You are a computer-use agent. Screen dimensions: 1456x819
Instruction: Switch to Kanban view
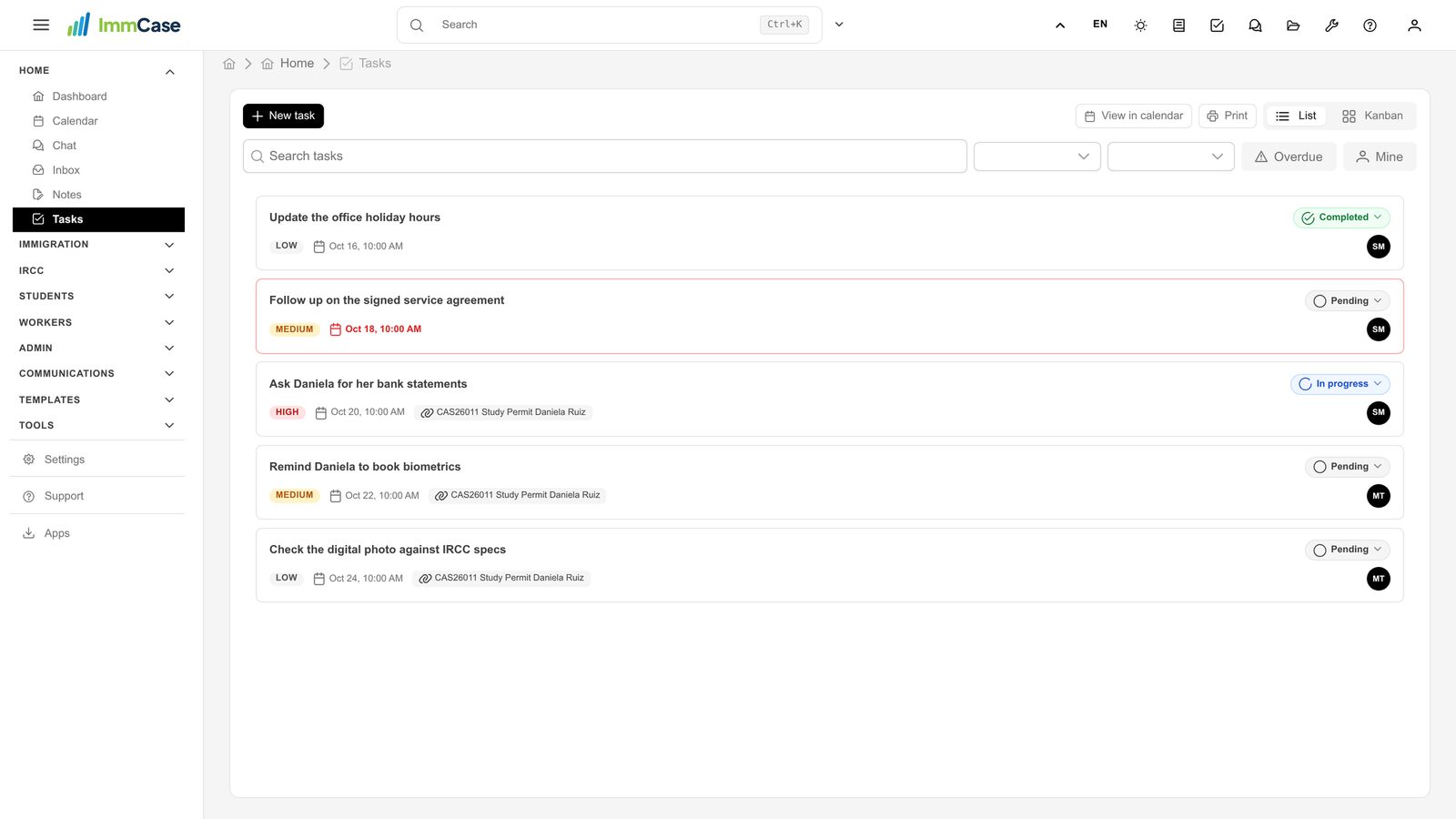1372,116
